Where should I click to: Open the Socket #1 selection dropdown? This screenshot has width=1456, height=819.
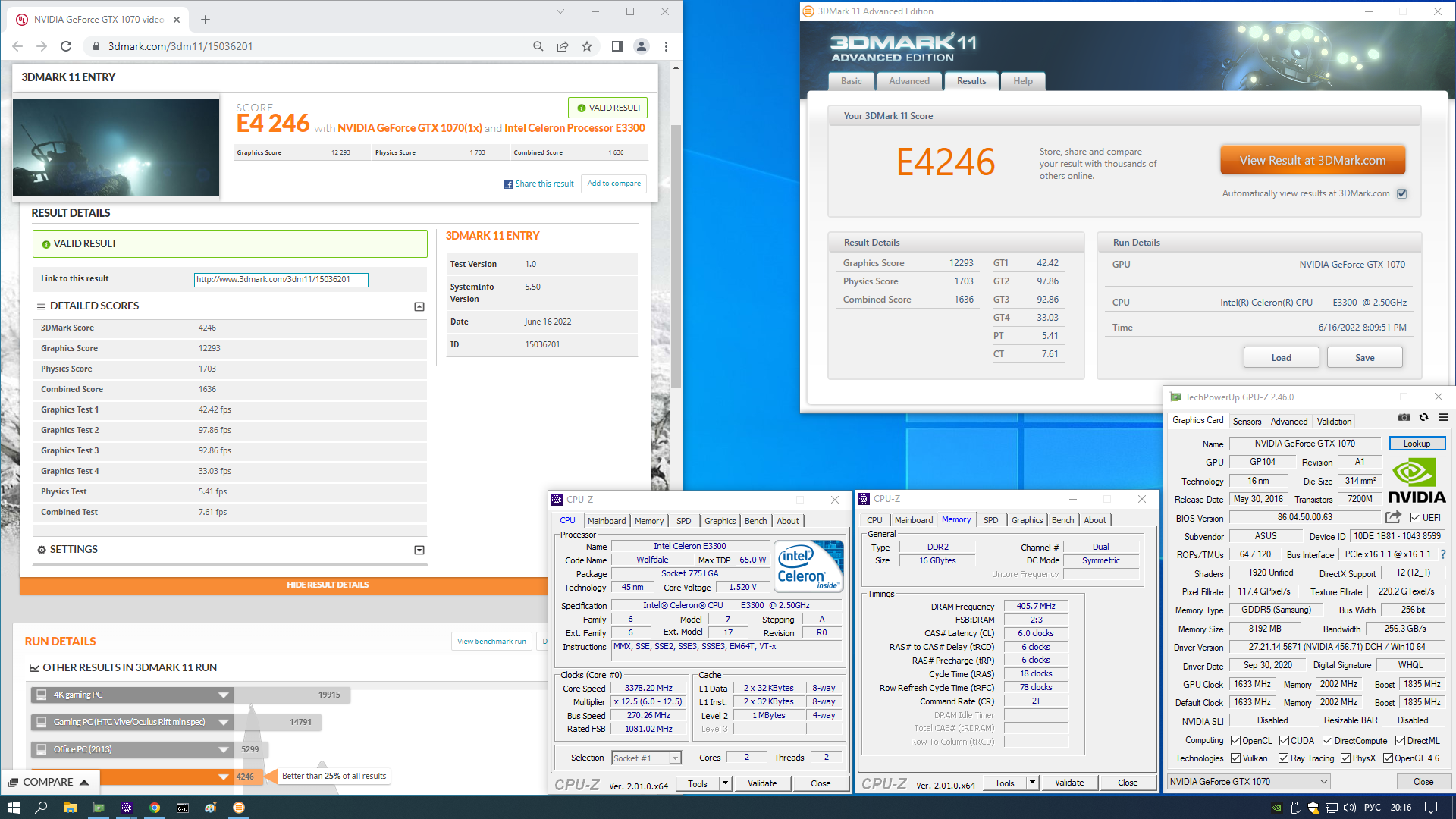[646, 758]
